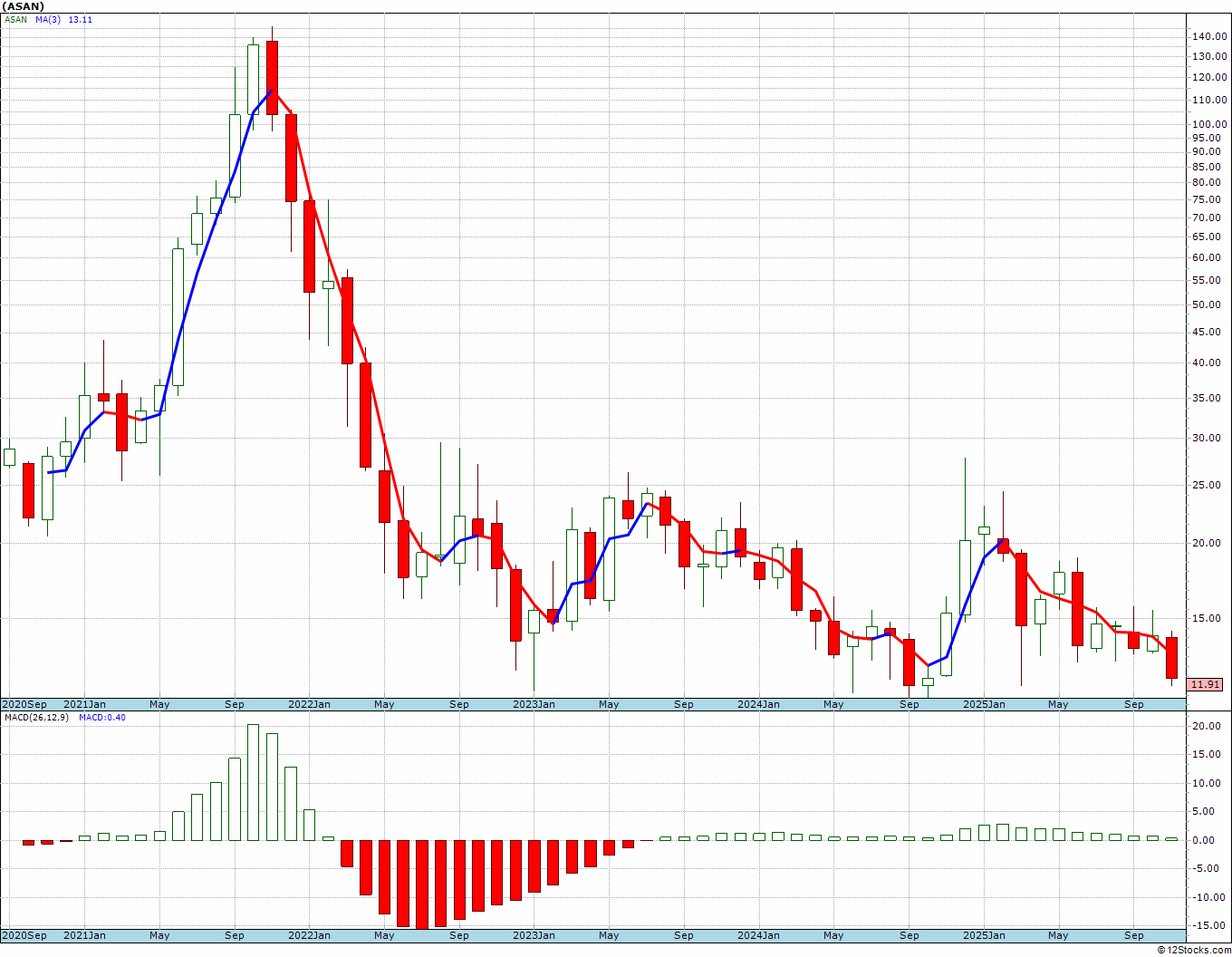
Task: Click the 11.91 current price tag
Action: pos(1206,685)
